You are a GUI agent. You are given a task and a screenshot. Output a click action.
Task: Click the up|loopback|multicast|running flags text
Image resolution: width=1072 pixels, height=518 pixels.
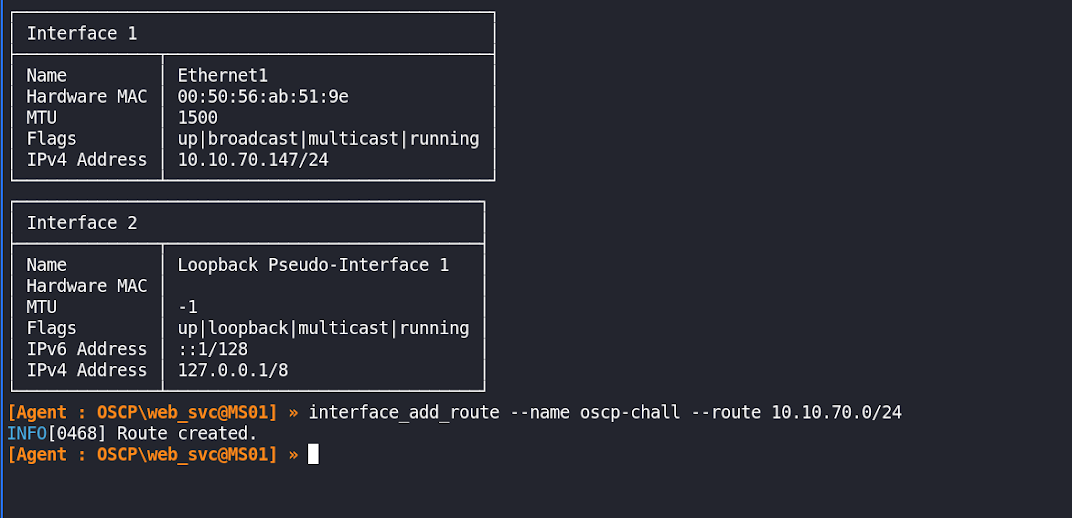323,328
